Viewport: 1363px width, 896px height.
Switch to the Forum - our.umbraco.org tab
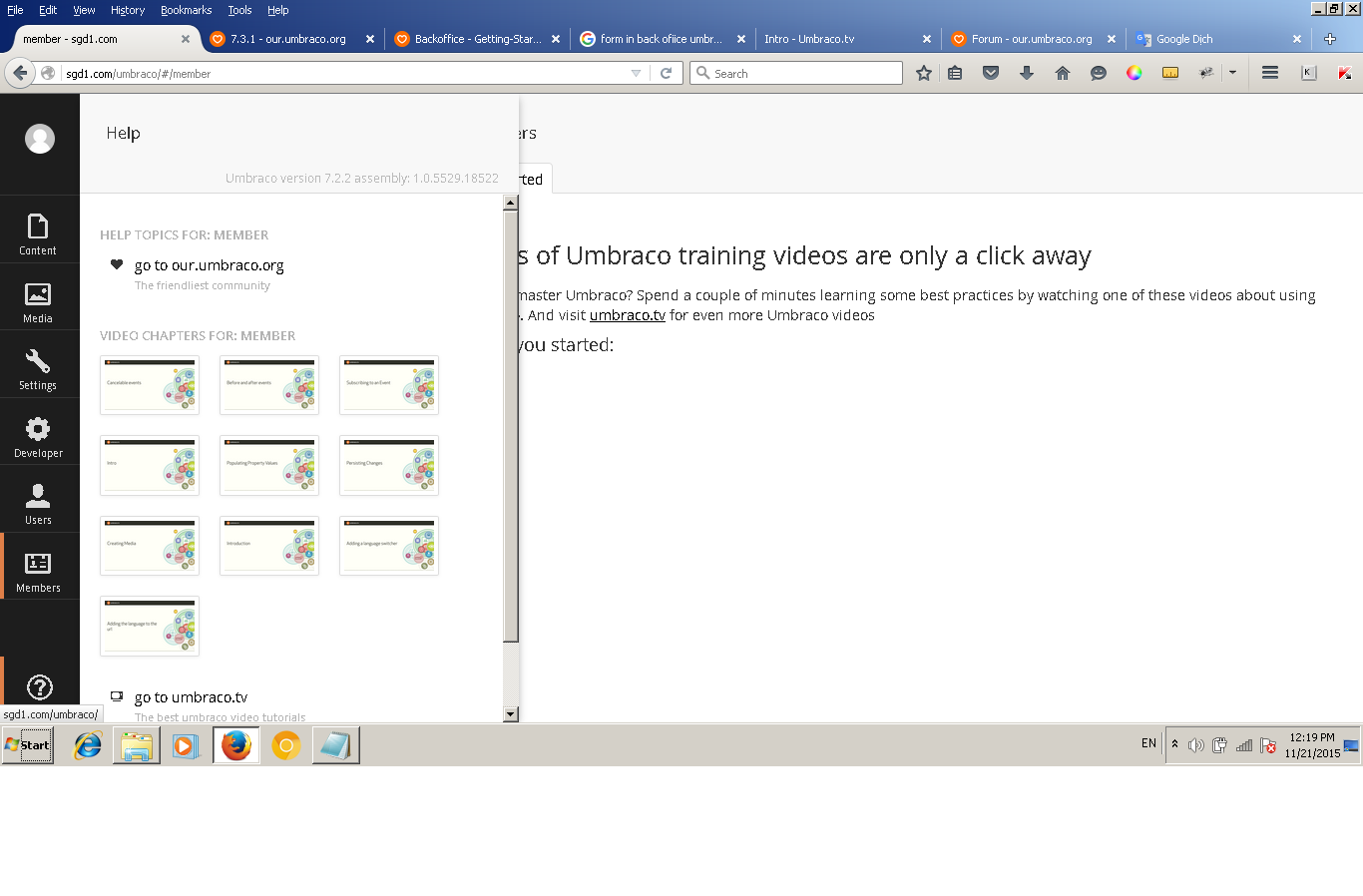coord(1032,39)
